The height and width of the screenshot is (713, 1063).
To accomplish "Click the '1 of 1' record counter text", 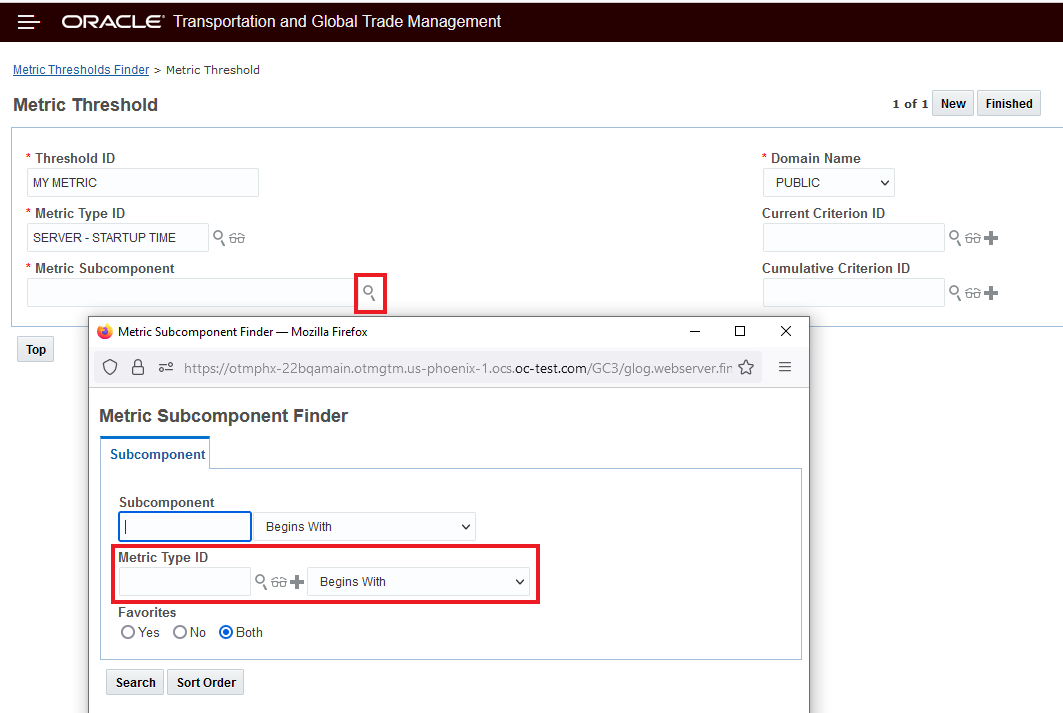I will coord(910,104).
